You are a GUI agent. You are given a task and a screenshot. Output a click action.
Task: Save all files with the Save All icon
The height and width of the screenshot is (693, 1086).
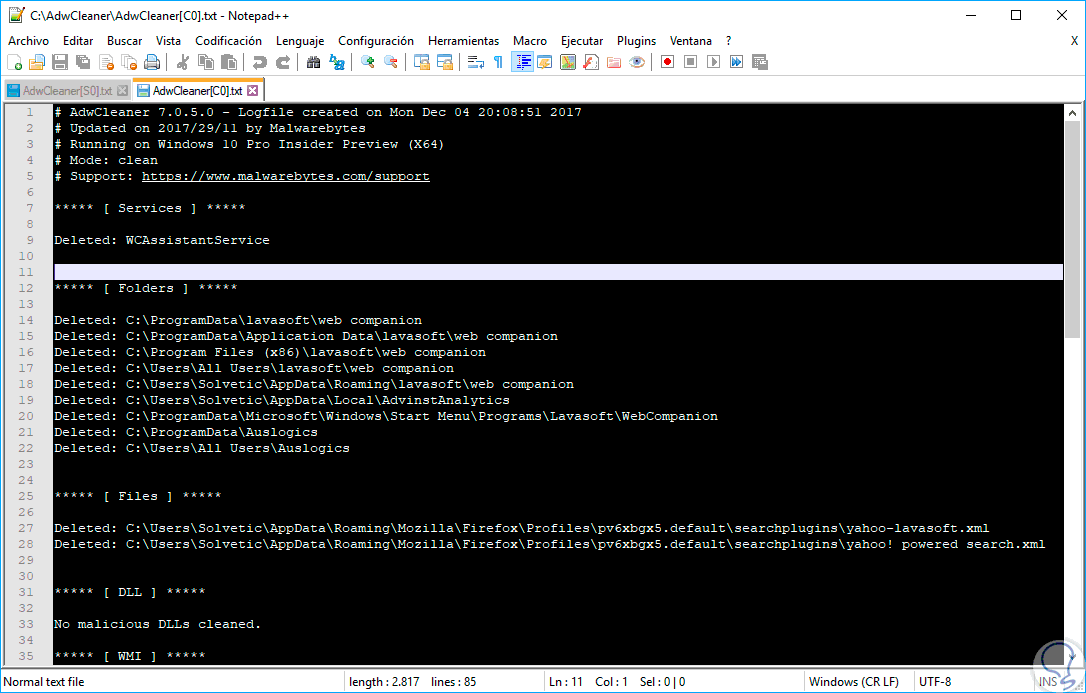point(83,62)
